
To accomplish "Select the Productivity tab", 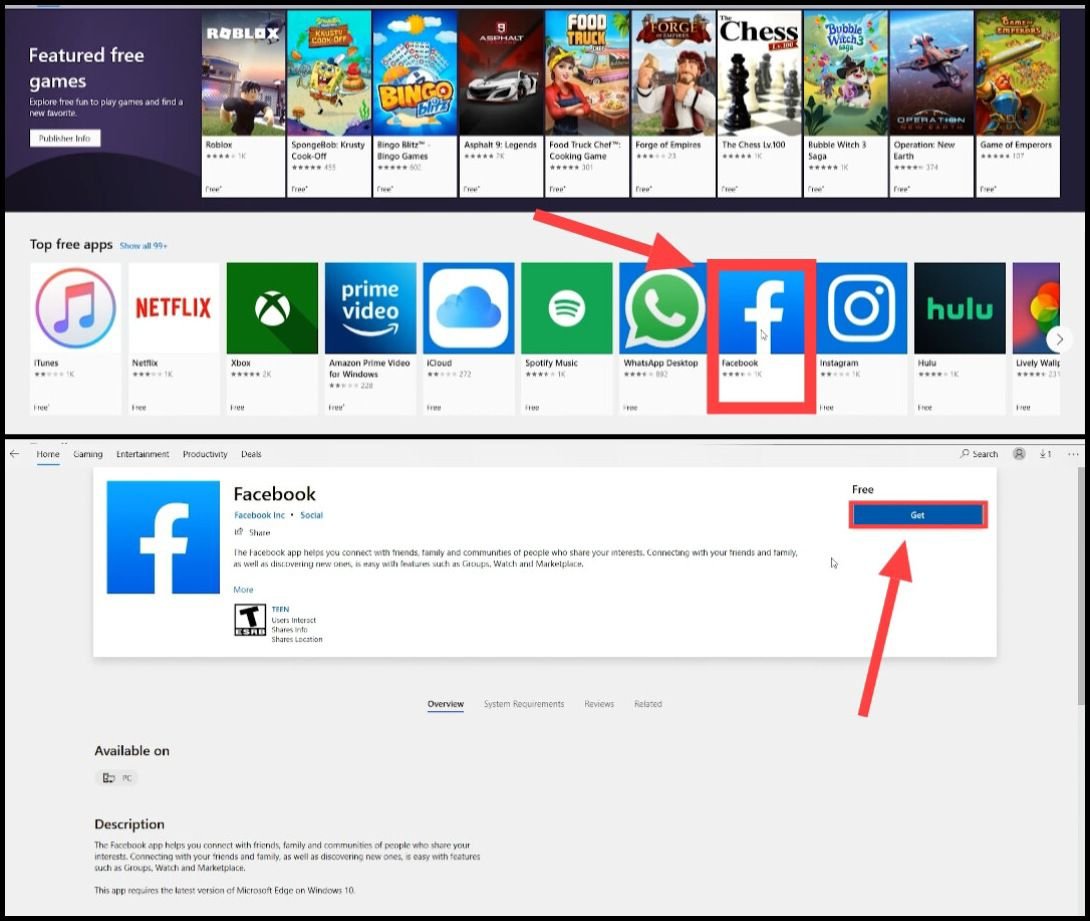I will pos(205,454).
